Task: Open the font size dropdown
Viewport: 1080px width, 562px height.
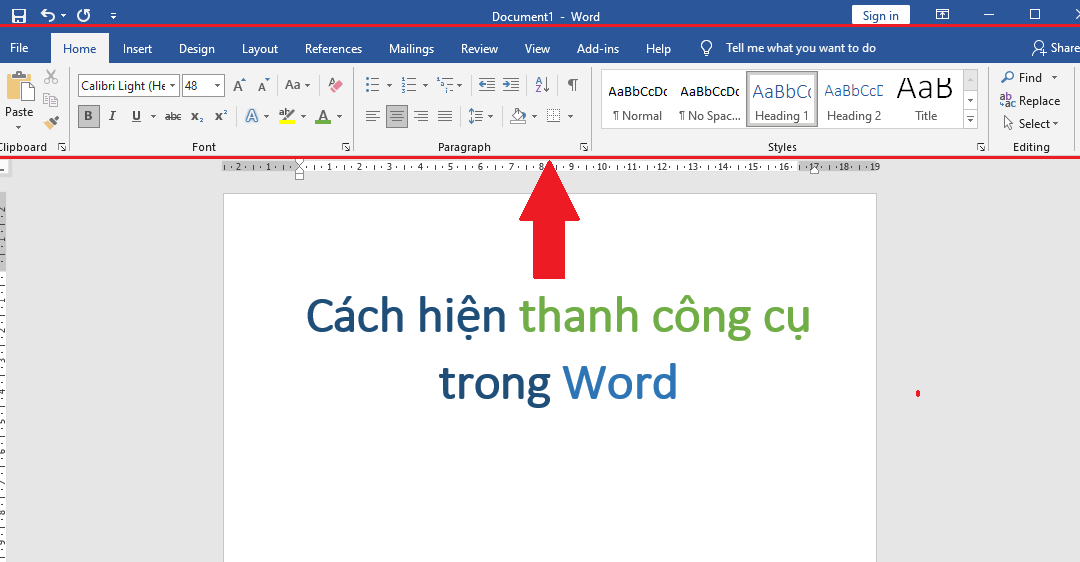Action: click(217, 86)
